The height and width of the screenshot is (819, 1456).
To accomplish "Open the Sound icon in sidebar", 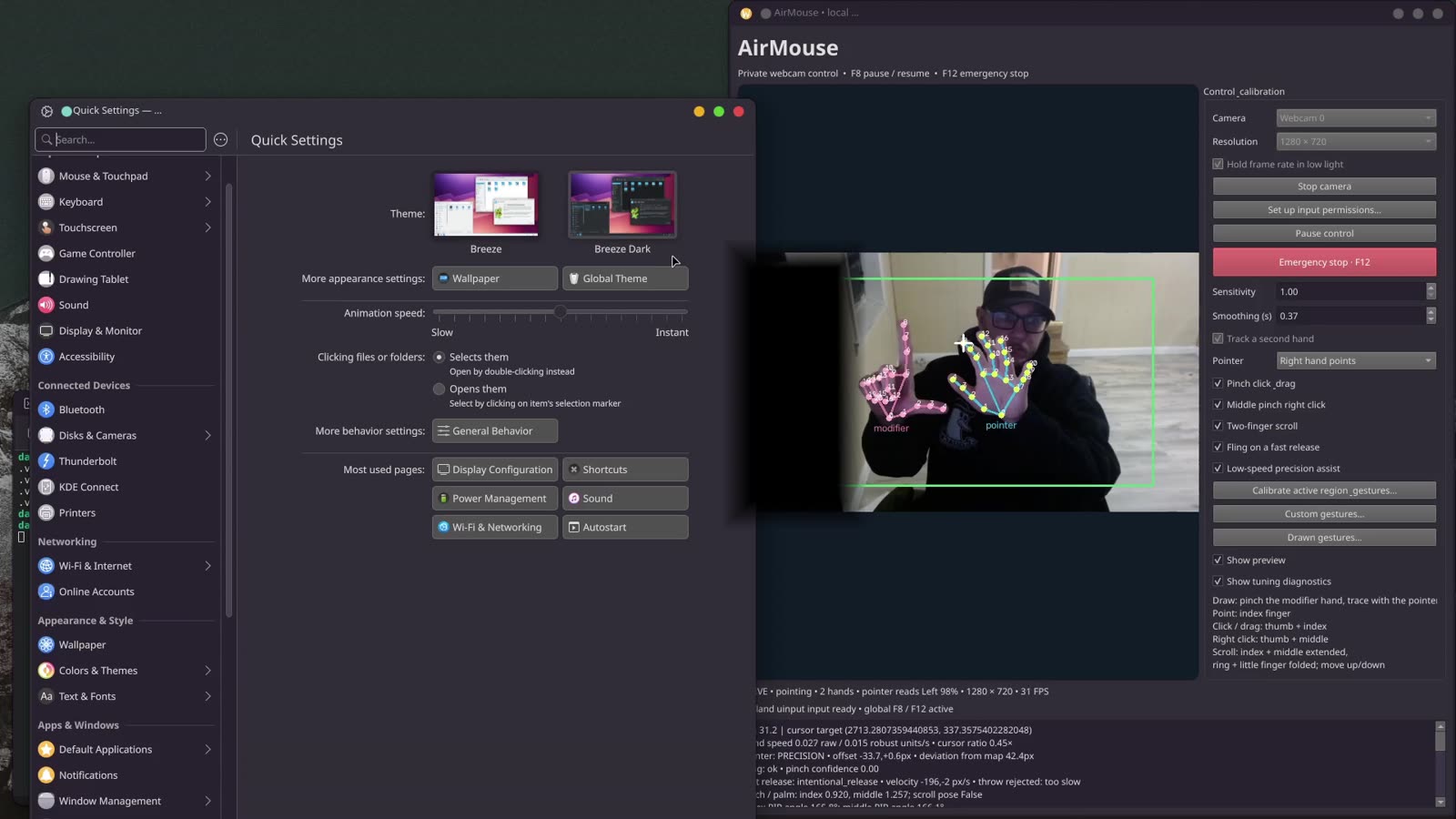I will (x=46, y=305).
